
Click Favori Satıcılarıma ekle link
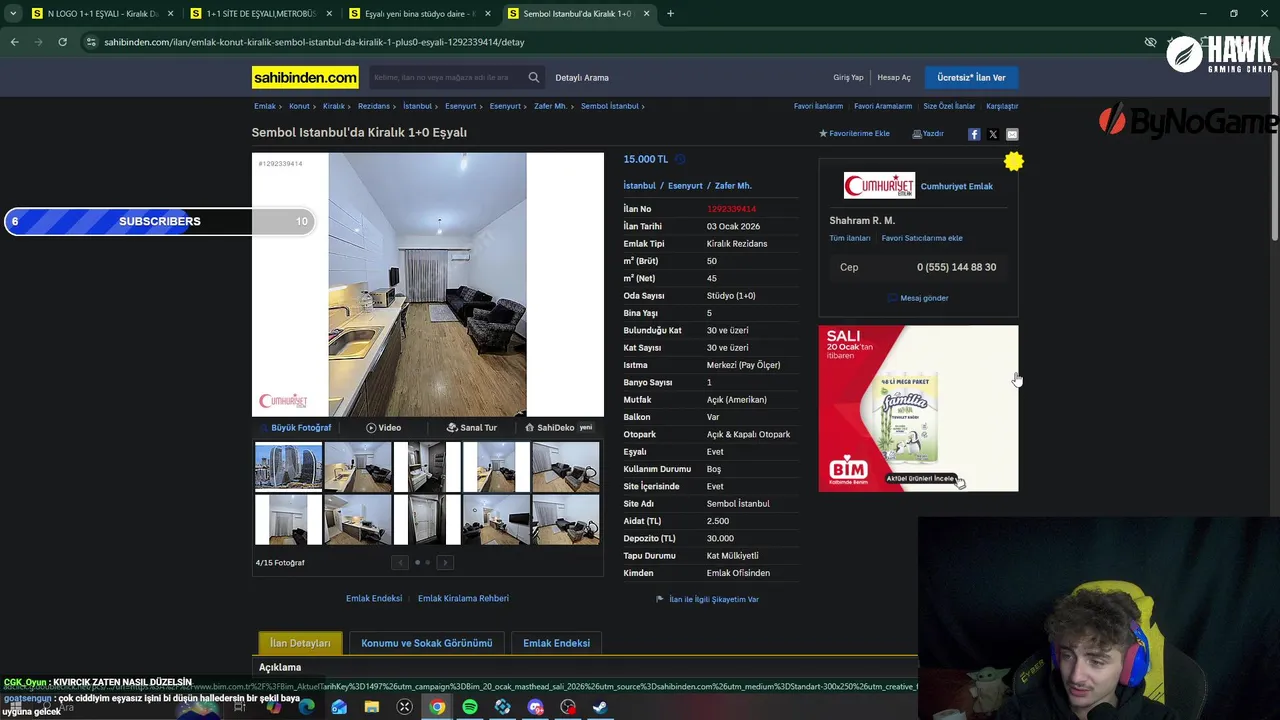(x=922, y=238)
